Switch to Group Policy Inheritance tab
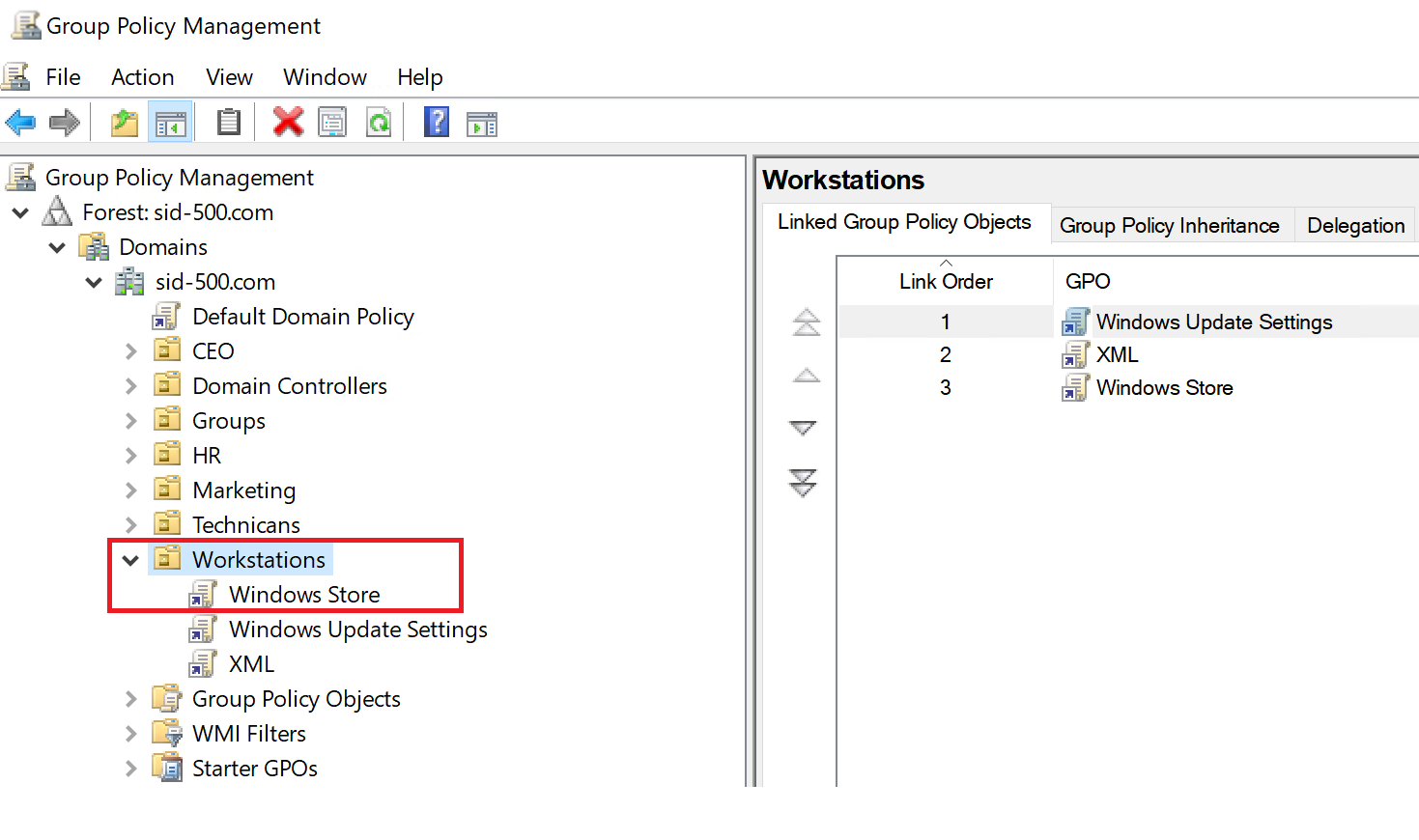 click(1169, 226)
